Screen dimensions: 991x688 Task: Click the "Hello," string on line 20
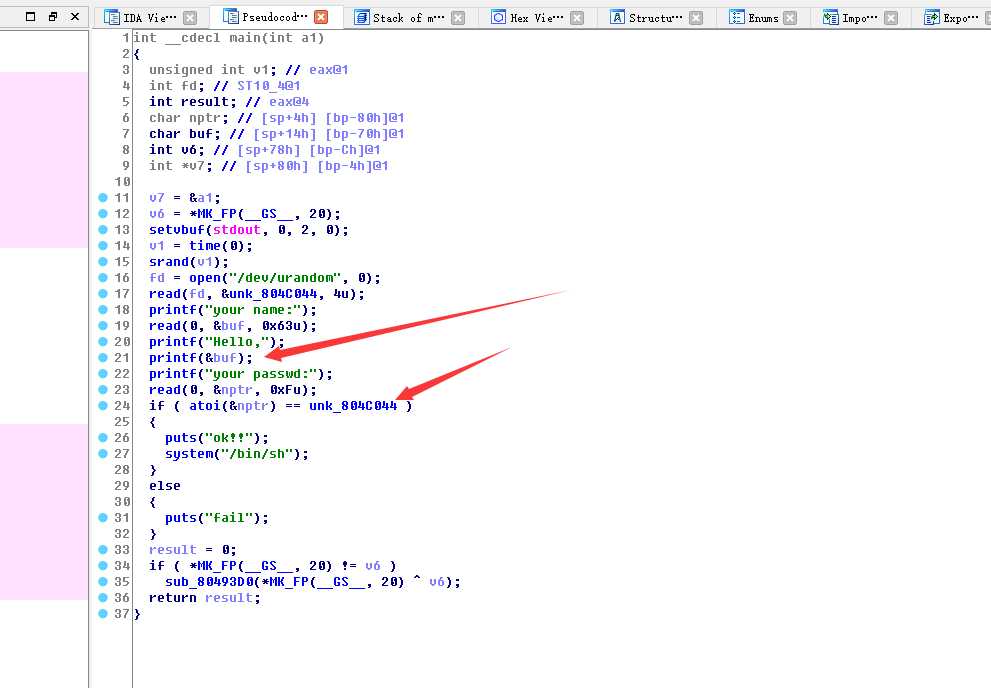coord(237,342)
